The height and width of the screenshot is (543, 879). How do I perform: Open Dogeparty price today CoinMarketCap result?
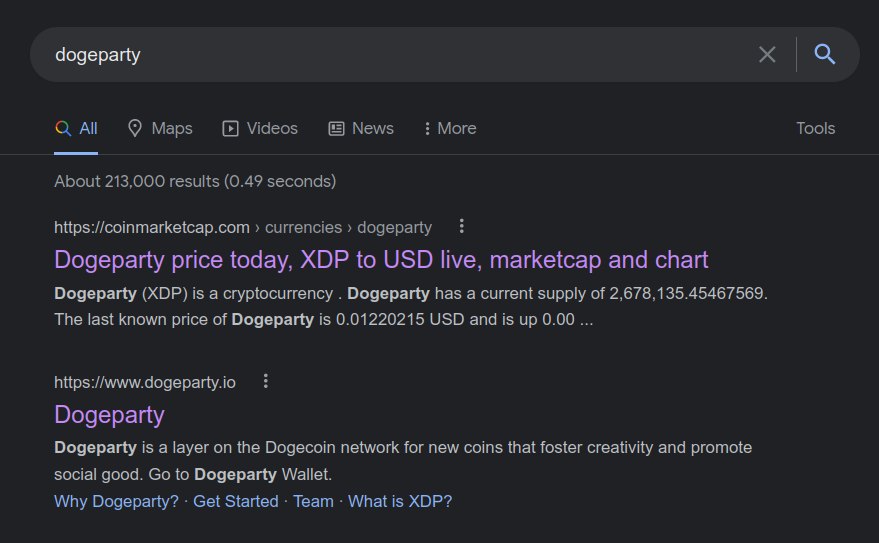pos(381,259)
